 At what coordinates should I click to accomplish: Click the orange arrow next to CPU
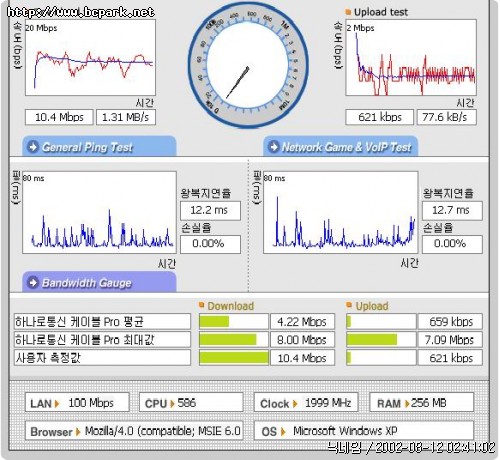172,403
